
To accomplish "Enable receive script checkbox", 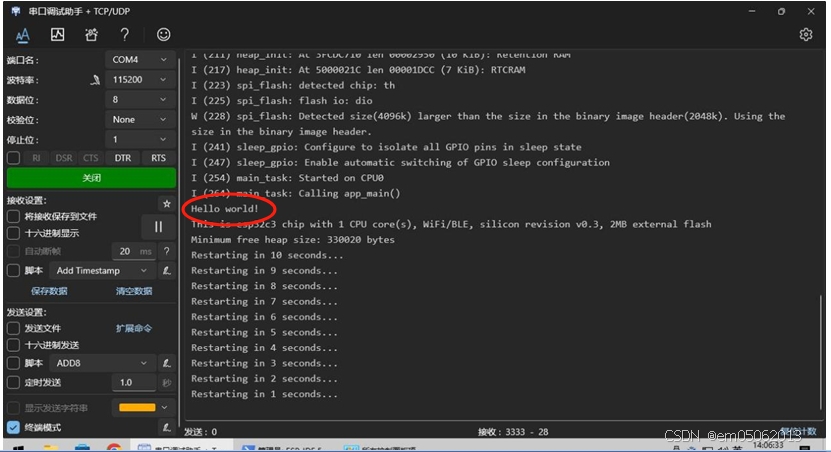I will (14, 271).
